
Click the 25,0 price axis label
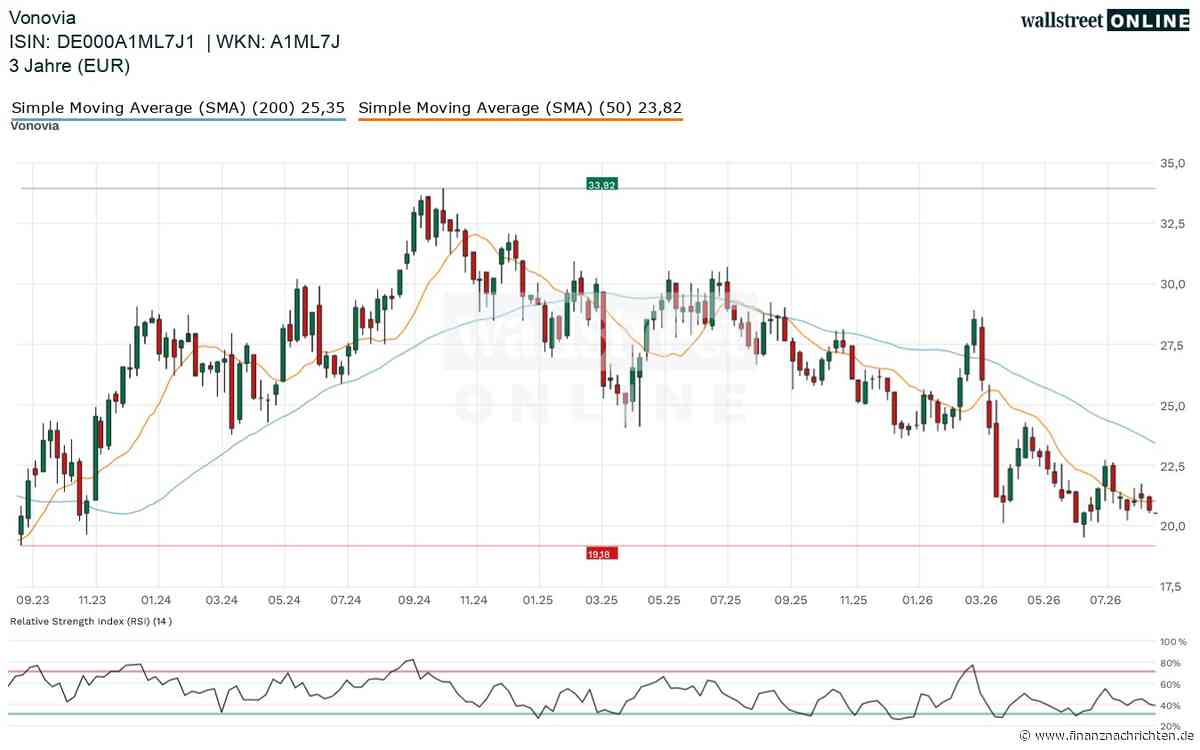[1172, 406]
